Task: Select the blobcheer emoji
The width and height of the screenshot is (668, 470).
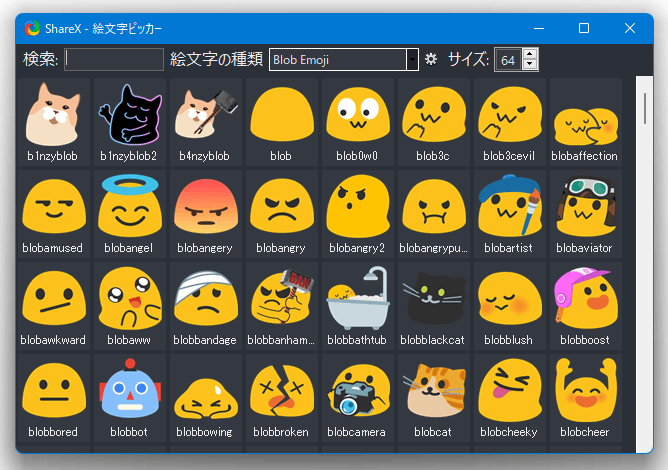Action: (x=586, y=398)
